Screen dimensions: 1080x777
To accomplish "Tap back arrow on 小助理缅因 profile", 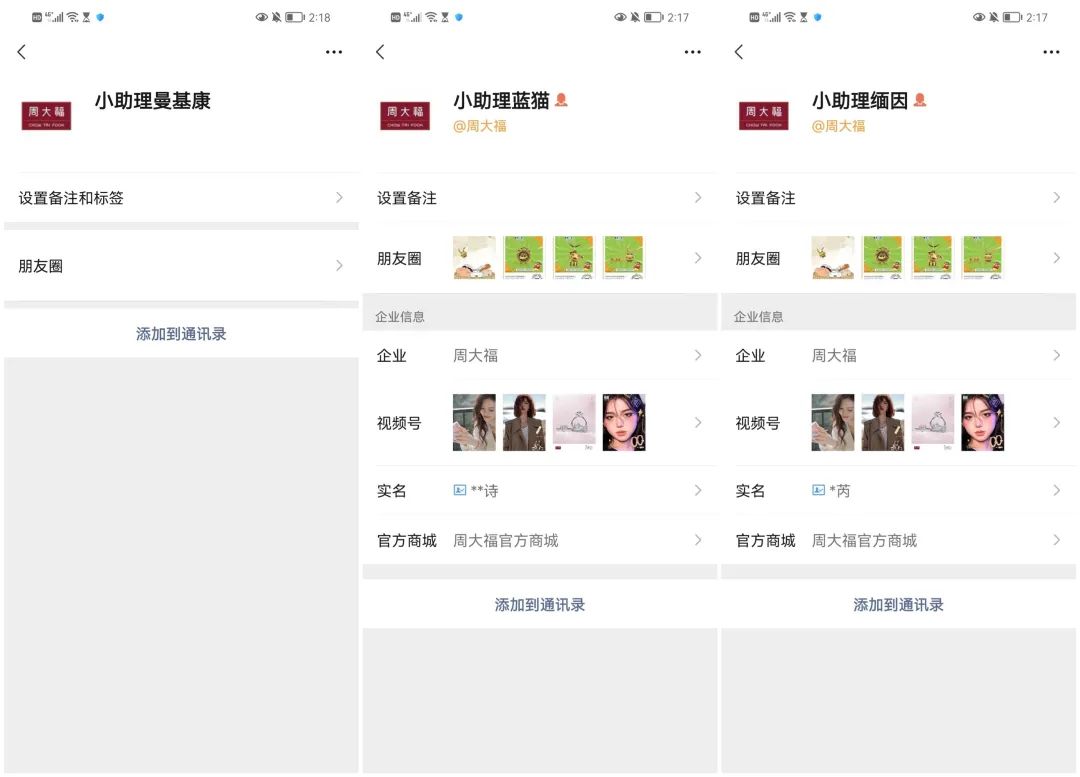I will pos(739,52).
